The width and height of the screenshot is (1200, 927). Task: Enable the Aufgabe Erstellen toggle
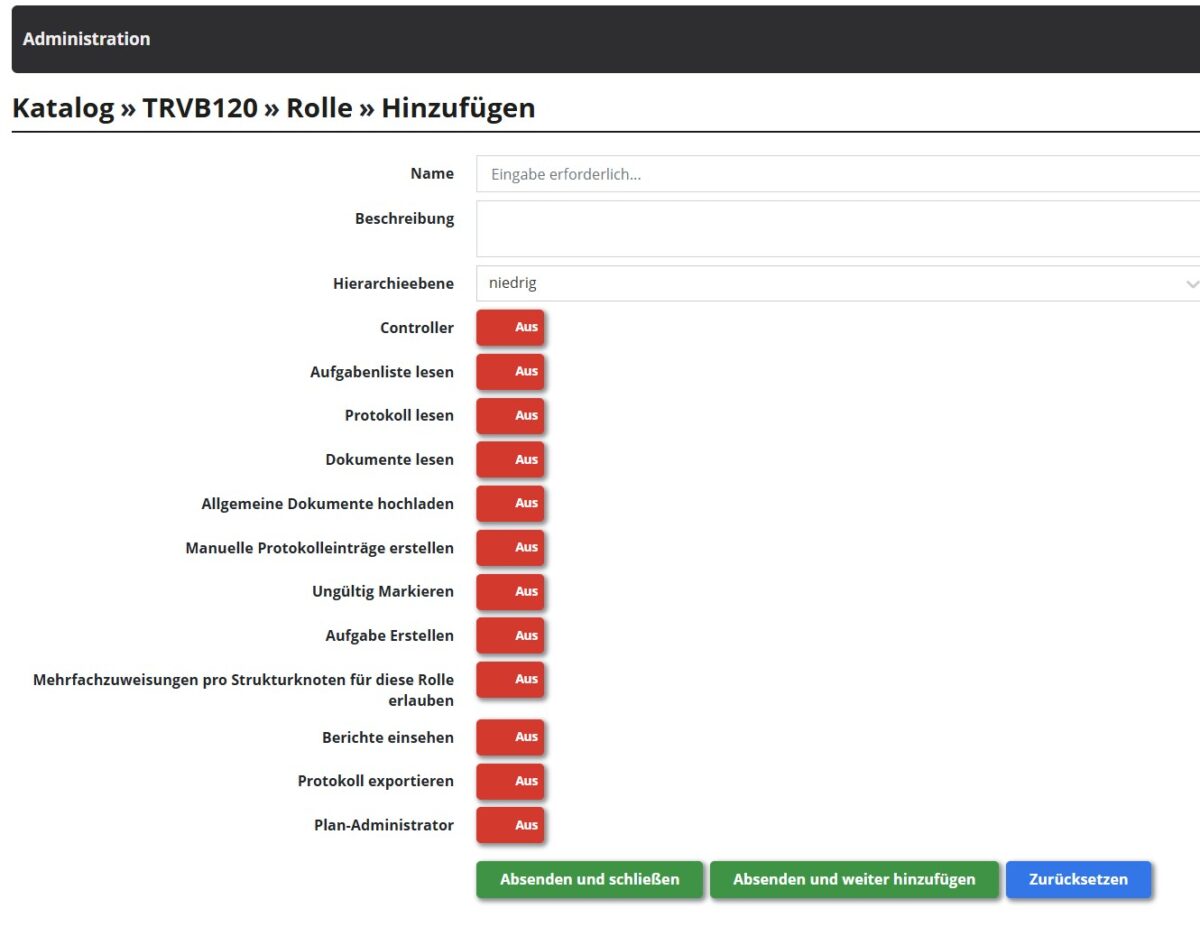(x=510, y=636)
